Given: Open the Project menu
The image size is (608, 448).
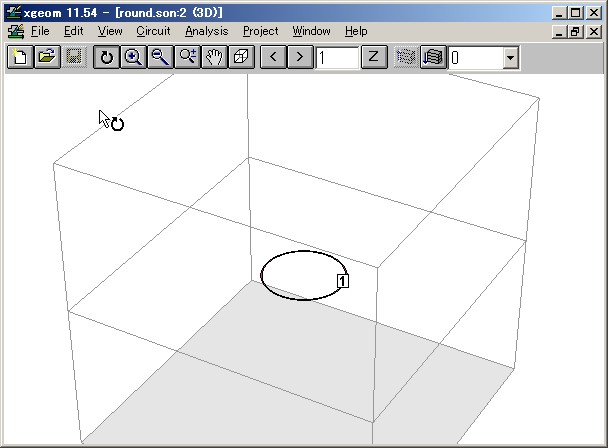Looking at the screenshot, I should tap(261, 31).
